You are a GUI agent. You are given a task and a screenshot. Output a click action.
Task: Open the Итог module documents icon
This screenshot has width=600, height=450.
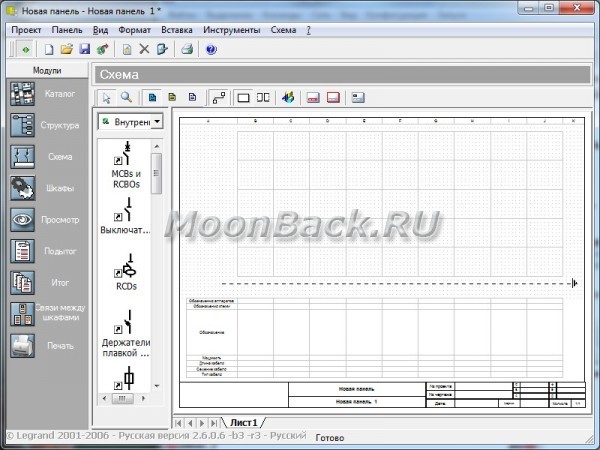click(x=23, y=282)
